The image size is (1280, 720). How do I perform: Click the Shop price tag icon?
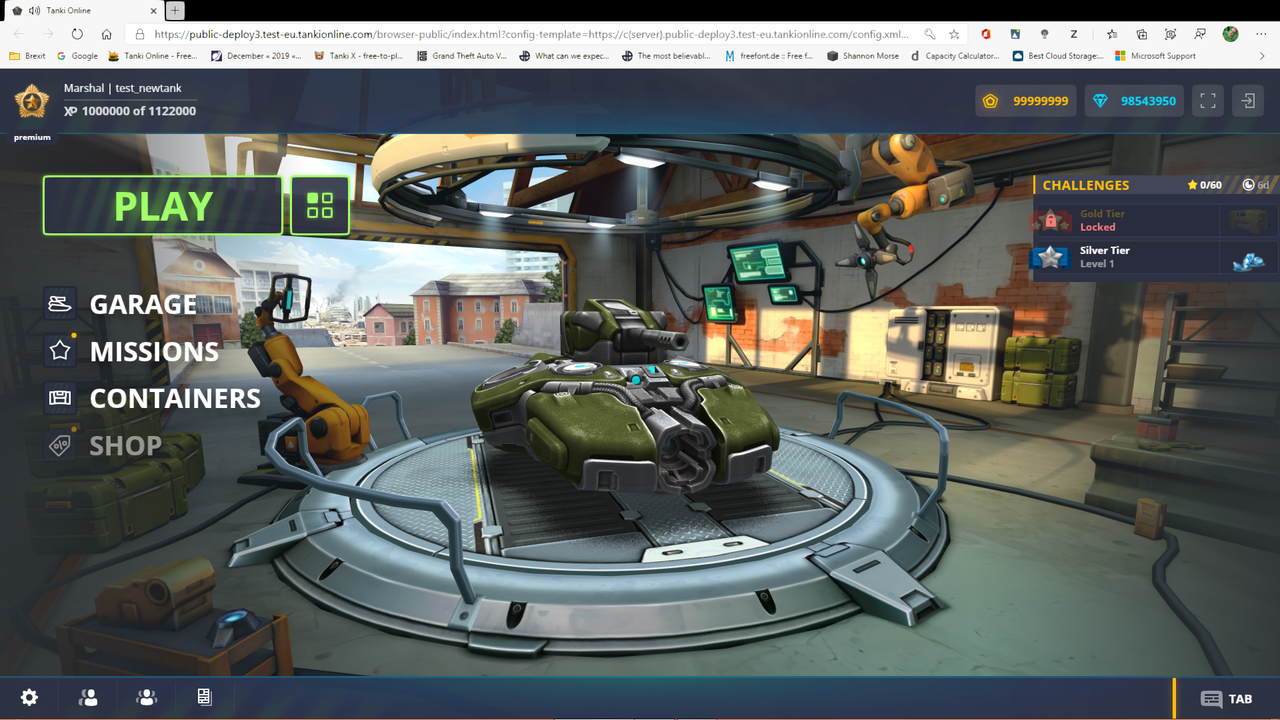pyautogui.click(x=60, y=445)
